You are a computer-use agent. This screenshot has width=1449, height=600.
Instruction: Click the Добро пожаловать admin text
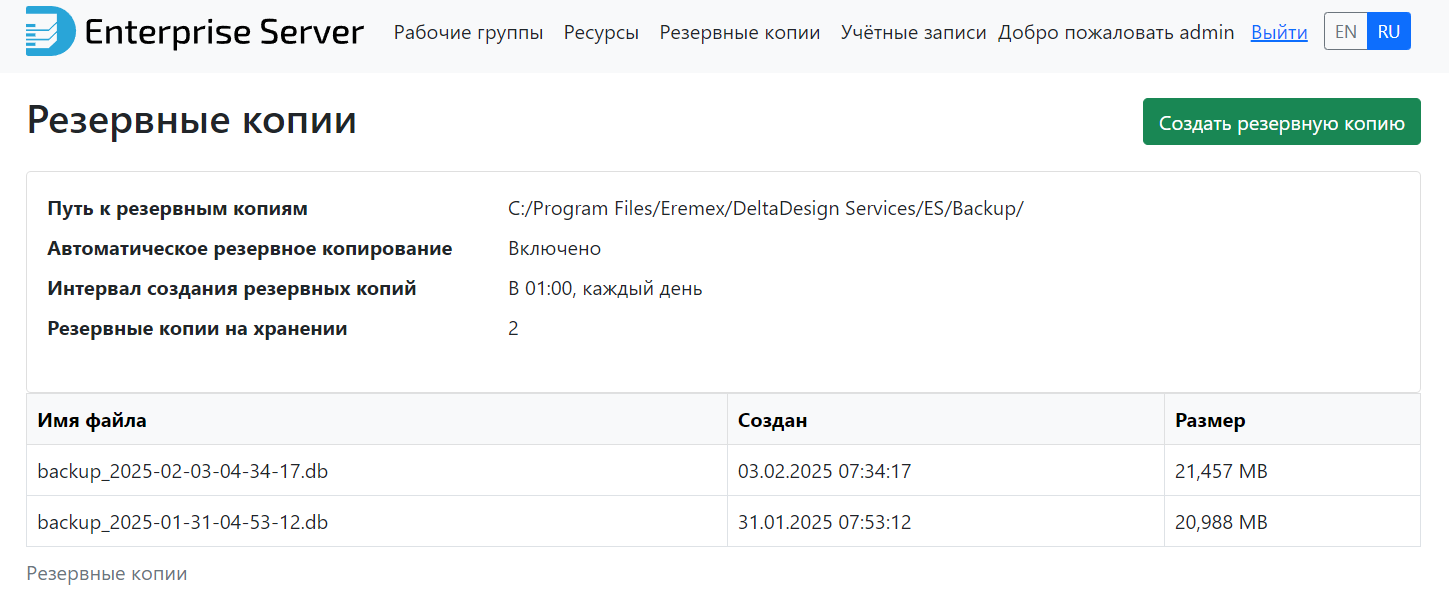[x=1116, y=33]
